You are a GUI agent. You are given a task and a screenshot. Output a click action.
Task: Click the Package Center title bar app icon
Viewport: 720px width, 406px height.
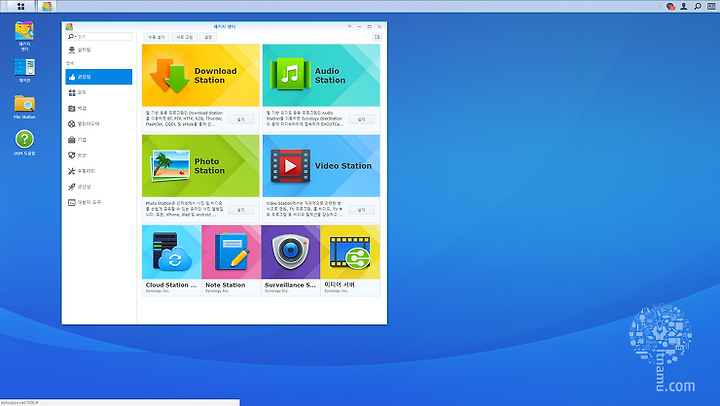[69, 27]
